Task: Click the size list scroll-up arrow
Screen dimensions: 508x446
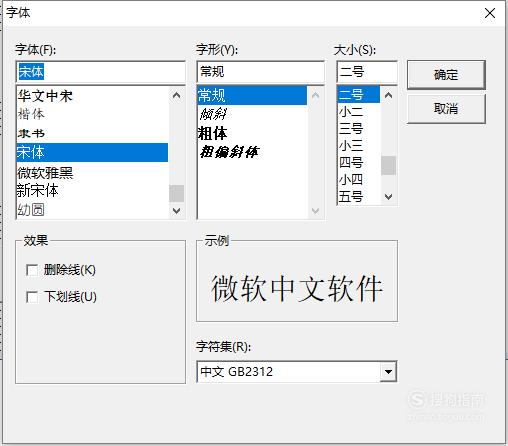Action: point(388,95)
